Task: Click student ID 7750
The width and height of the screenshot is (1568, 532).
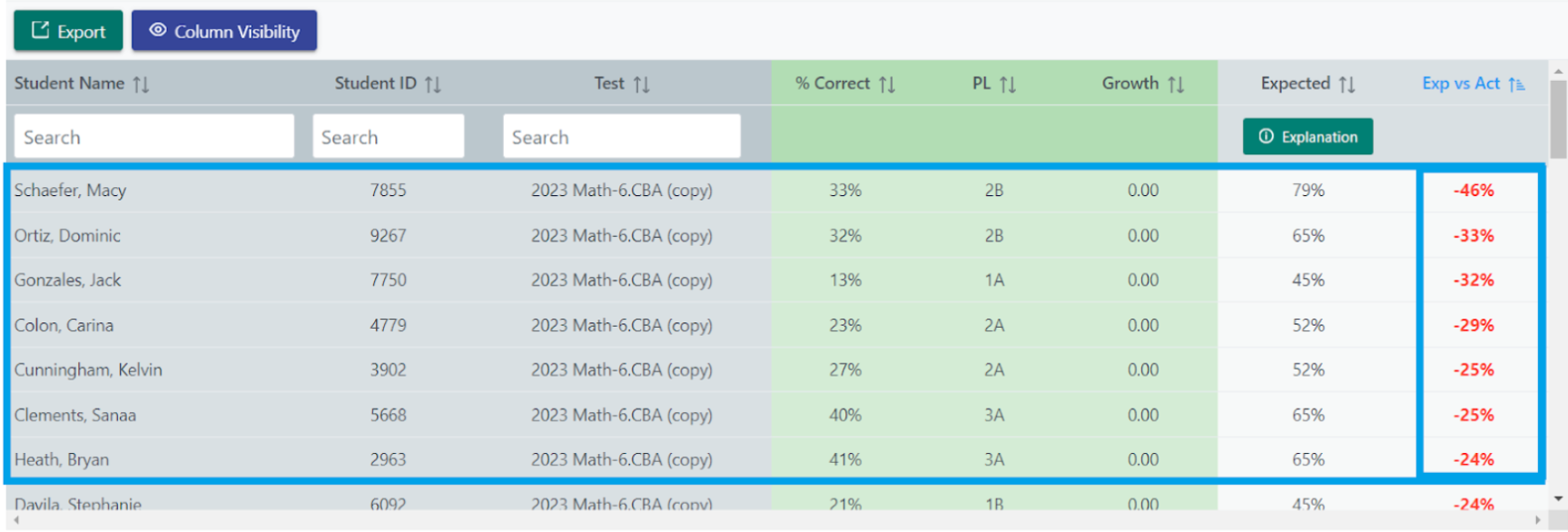Action: (x=388, y=281)
